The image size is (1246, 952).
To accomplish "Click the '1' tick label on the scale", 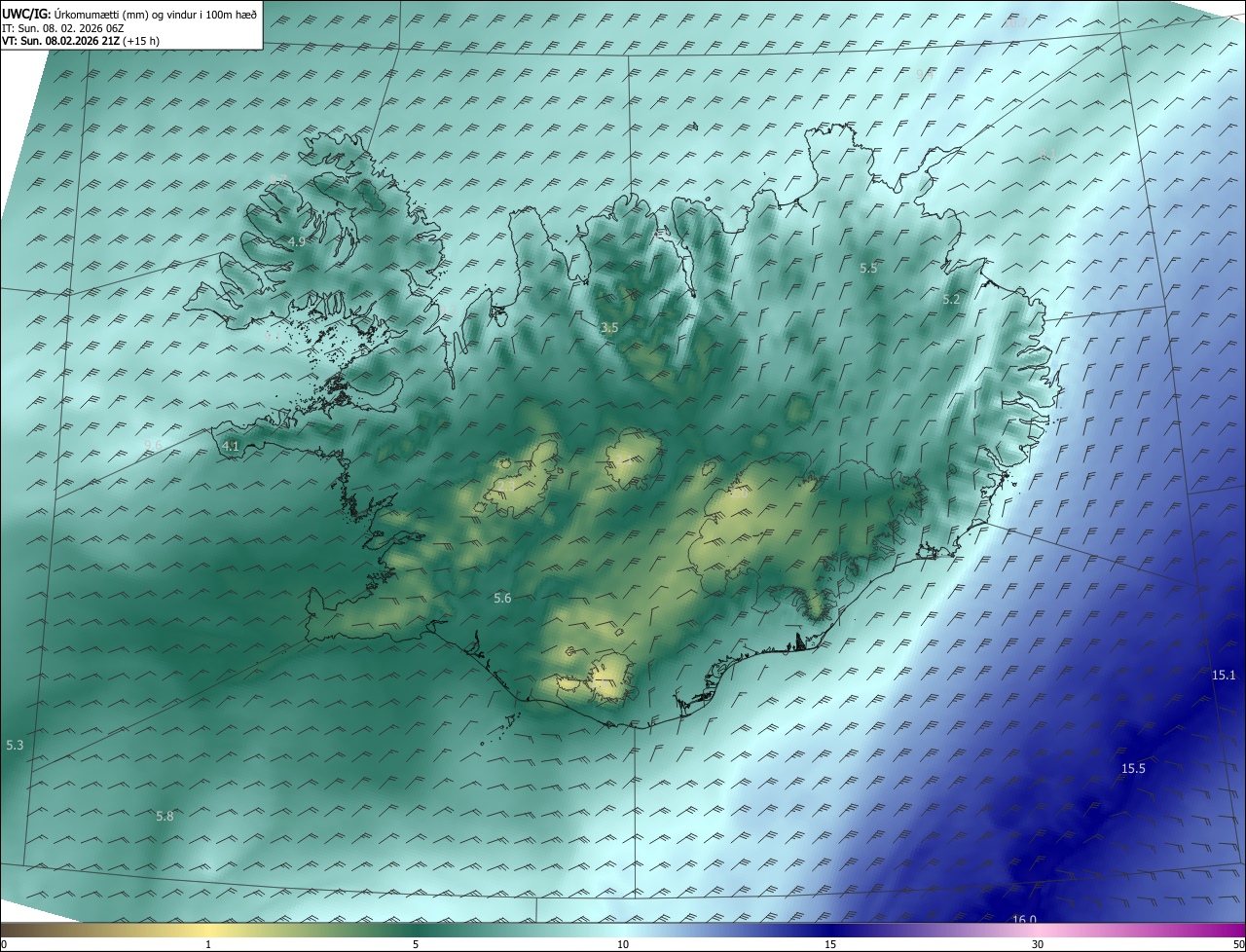I will click(208, 944).
